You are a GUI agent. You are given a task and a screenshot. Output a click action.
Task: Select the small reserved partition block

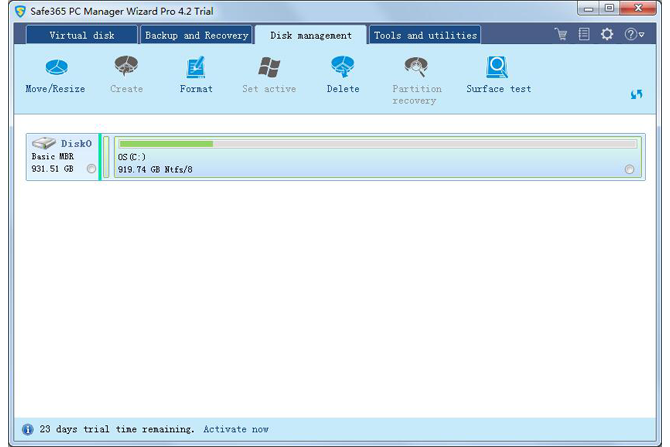[106, 157]
